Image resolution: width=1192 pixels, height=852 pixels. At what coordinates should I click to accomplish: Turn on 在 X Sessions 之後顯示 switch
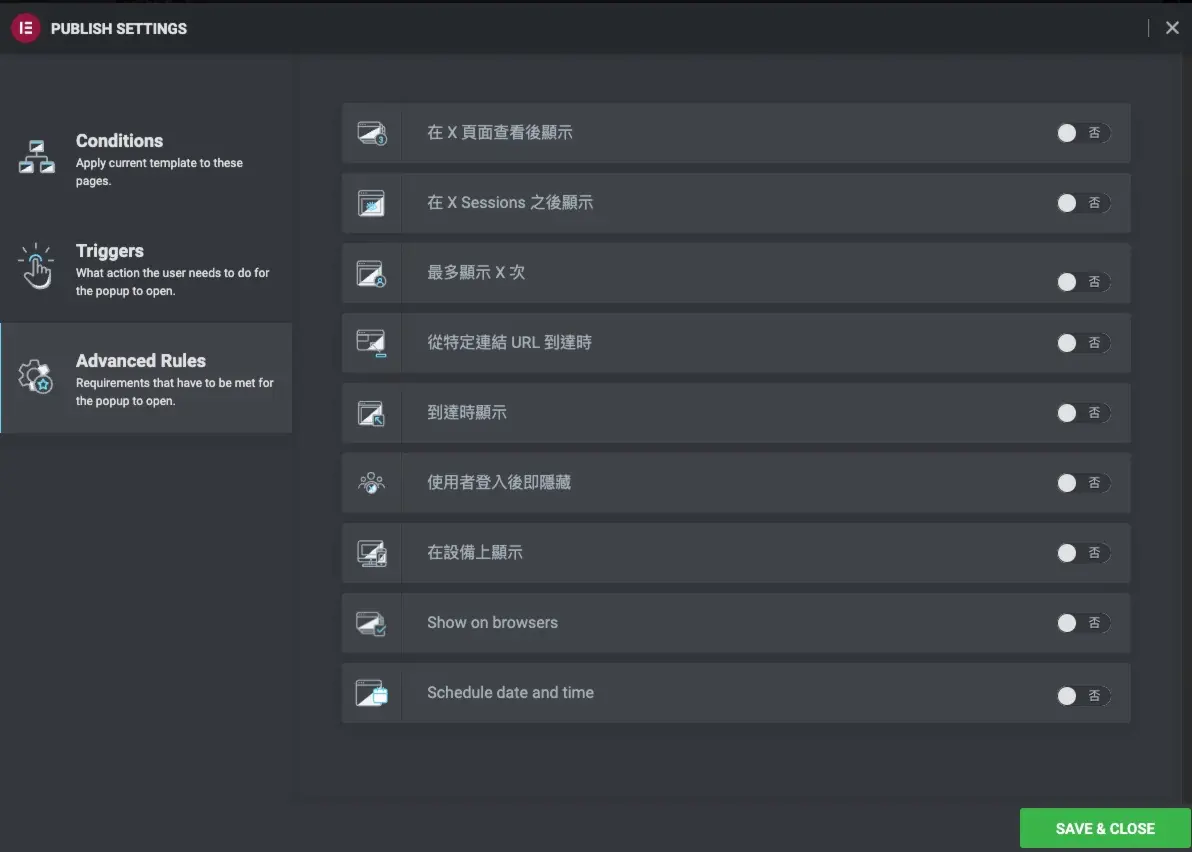click(1083, 203)
